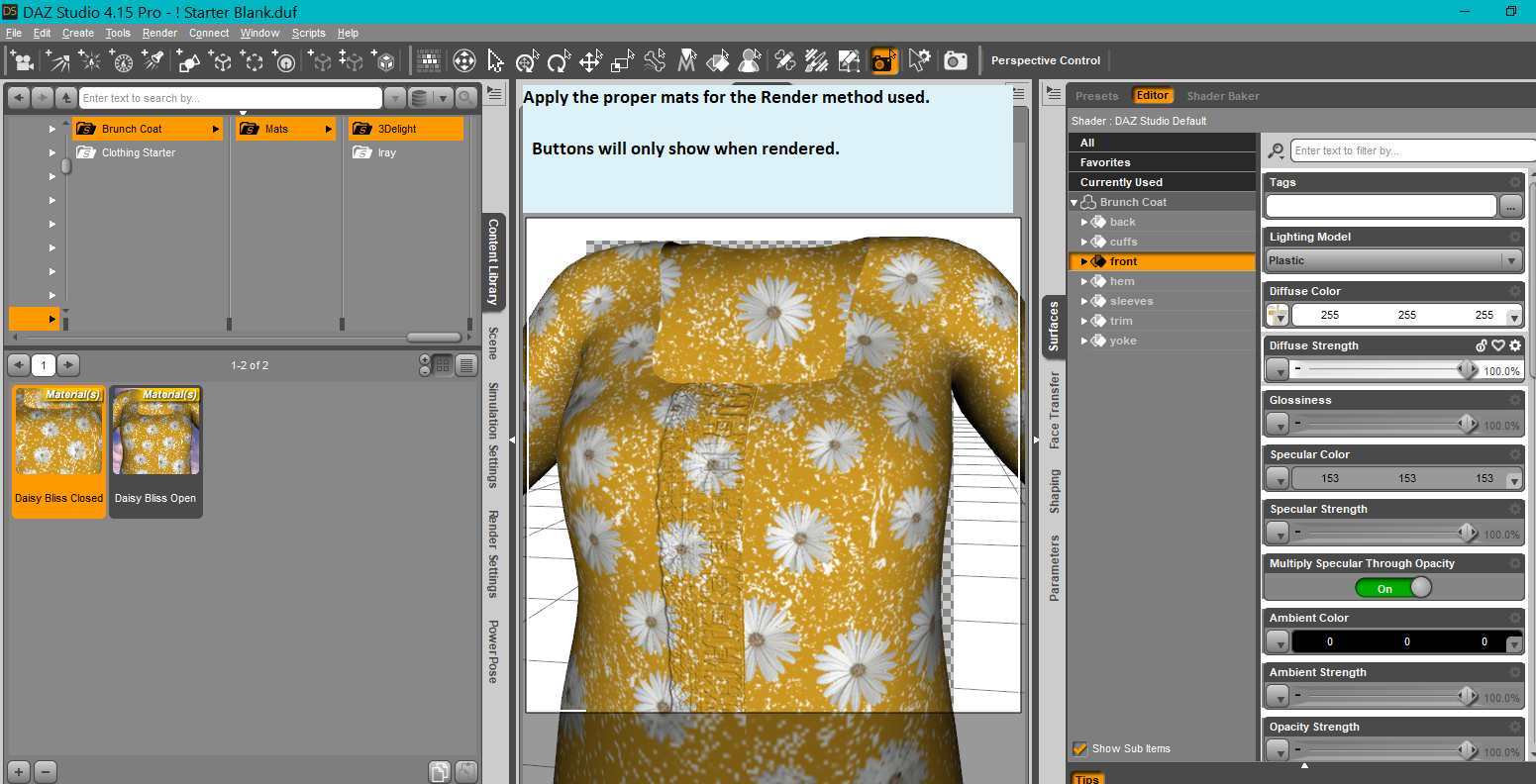Expand the trim surface item

[1084, 321]
